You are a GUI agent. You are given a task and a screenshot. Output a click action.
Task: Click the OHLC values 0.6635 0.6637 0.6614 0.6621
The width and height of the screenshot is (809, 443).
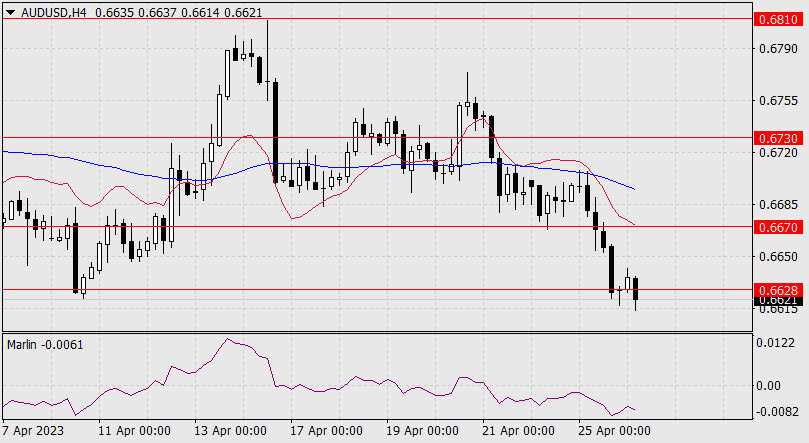click(x=179, y=12)
